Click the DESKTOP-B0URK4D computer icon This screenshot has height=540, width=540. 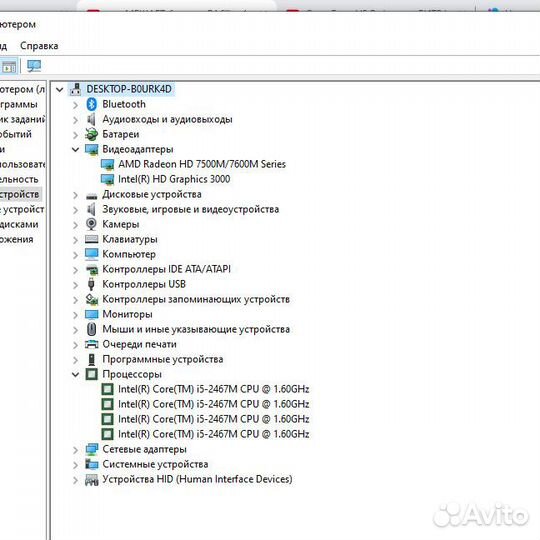point(75,89)
